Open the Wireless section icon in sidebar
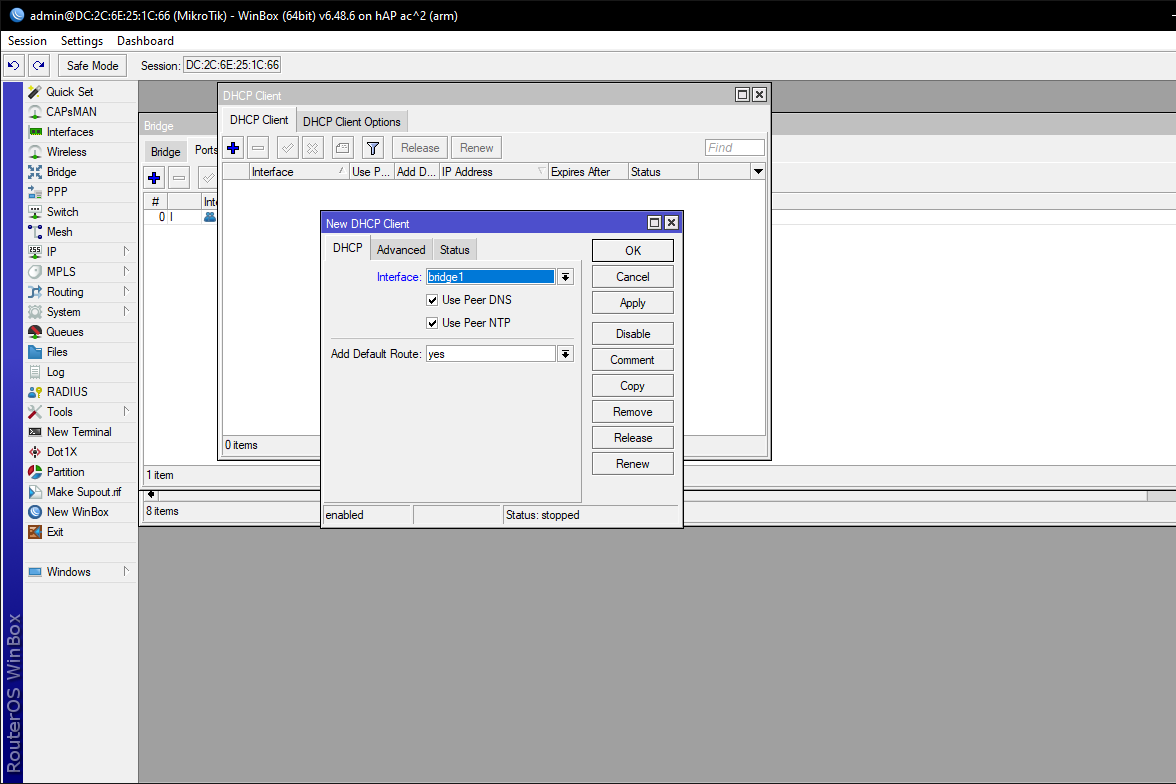The height and width of the screenshot is (784, 1176). point(36,152)
